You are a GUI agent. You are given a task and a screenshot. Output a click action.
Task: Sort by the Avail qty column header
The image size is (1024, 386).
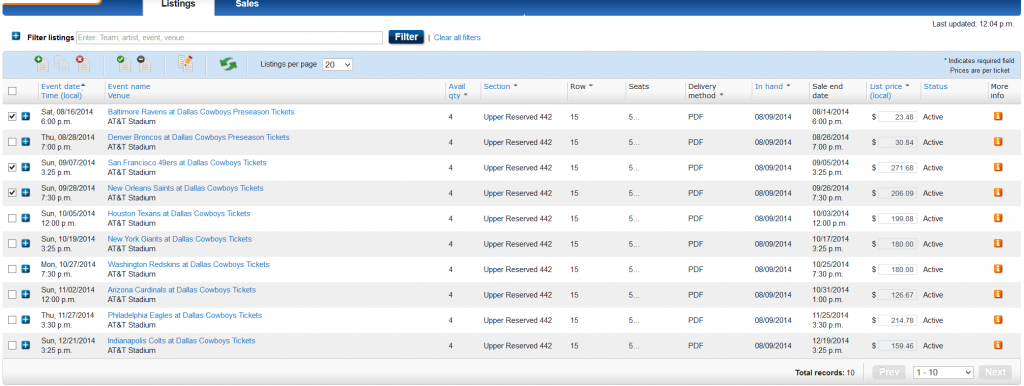(457, 91)
